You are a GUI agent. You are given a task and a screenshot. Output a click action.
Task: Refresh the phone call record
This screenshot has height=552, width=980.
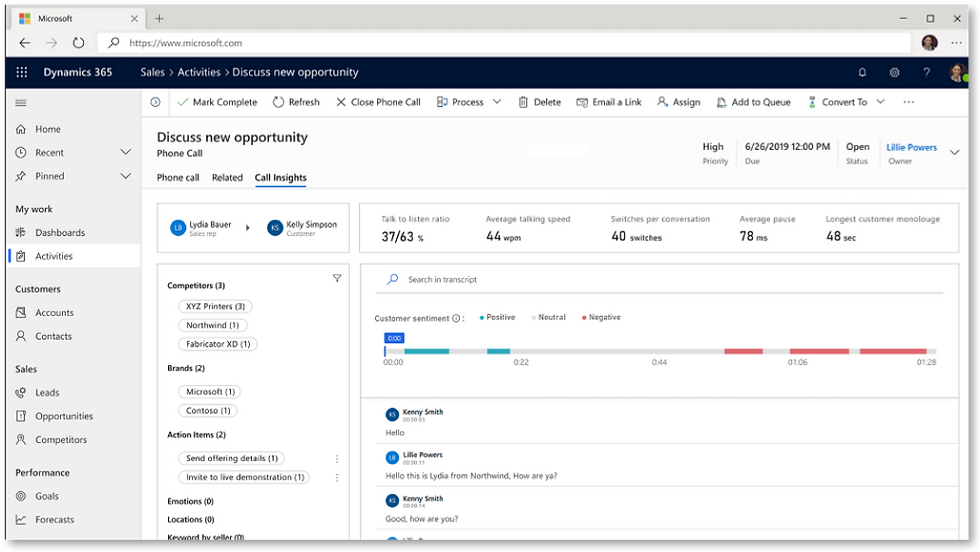tap(296, 102)
